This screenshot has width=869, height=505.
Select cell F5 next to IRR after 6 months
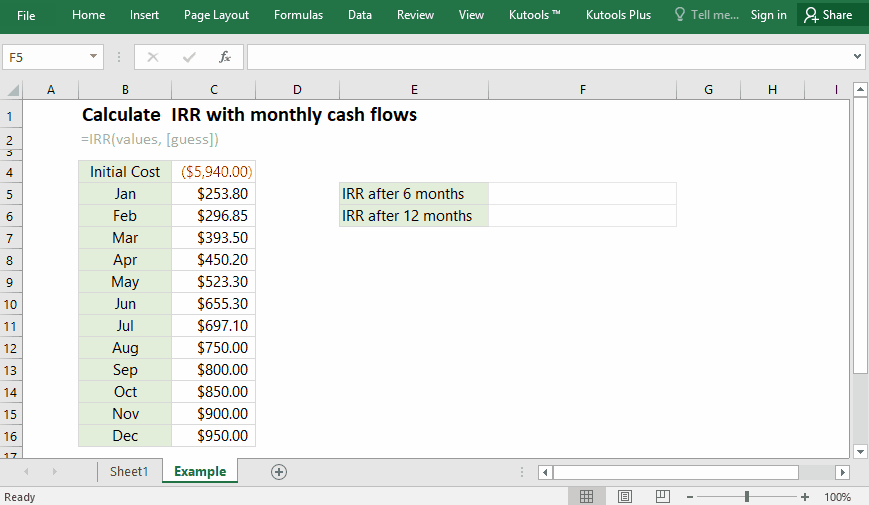(582, 194)
